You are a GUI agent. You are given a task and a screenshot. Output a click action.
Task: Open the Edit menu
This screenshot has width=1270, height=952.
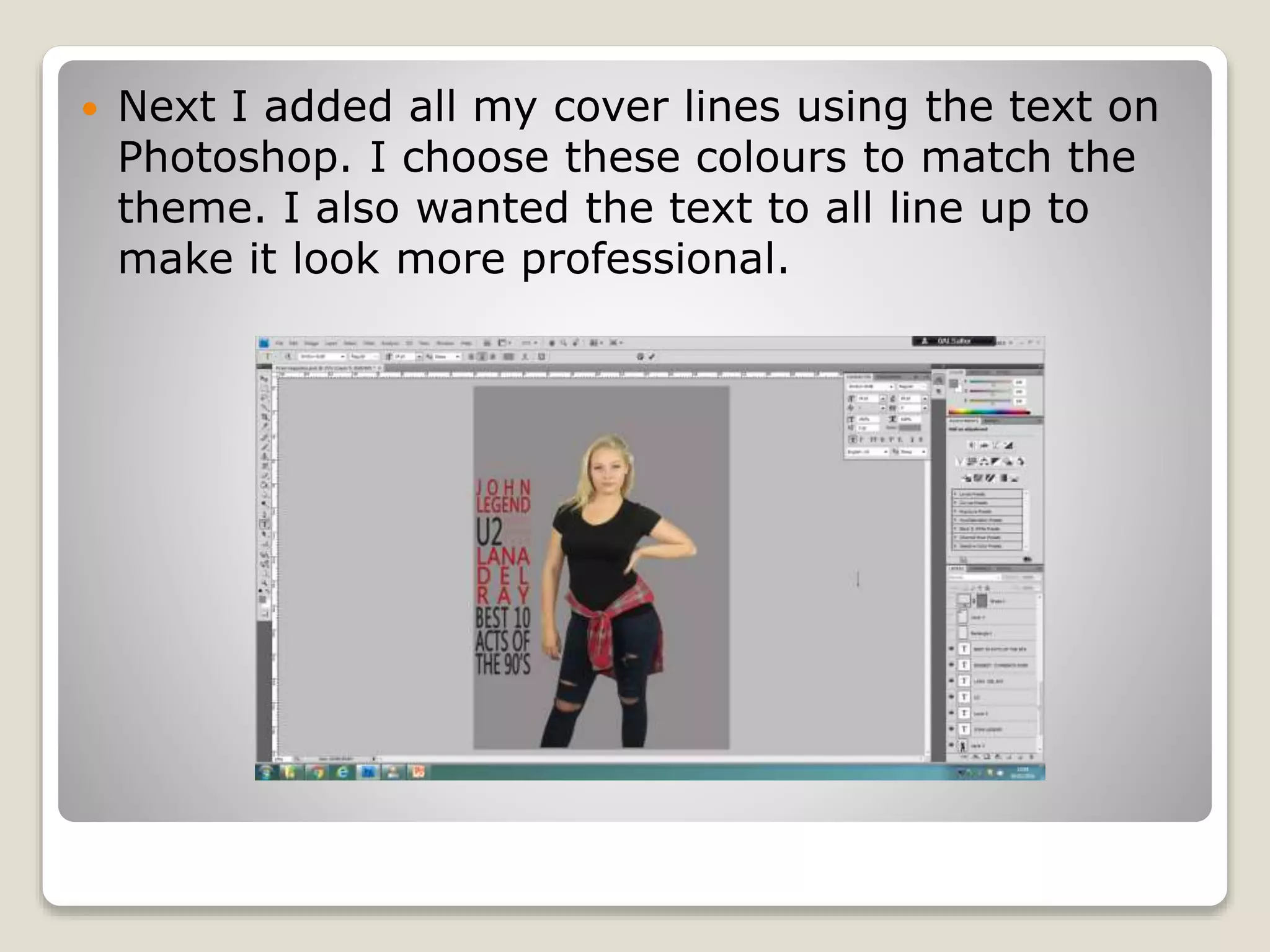coord(294,343)
